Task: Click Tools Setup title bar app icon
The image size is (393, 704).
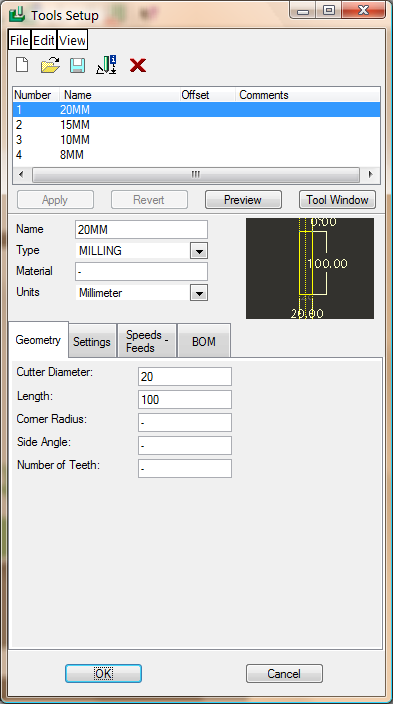Action: [17, 14]
